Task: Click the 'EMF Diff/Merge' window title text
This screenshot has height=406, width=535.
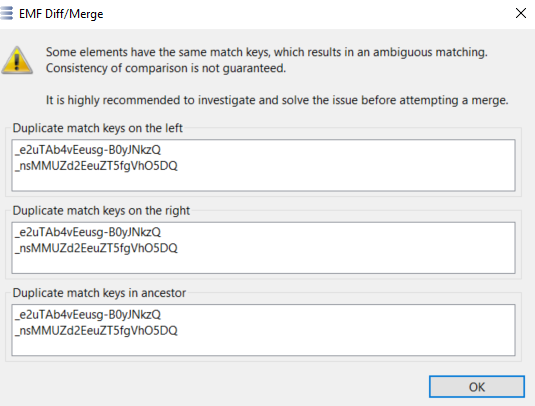Action: [61, 14]
